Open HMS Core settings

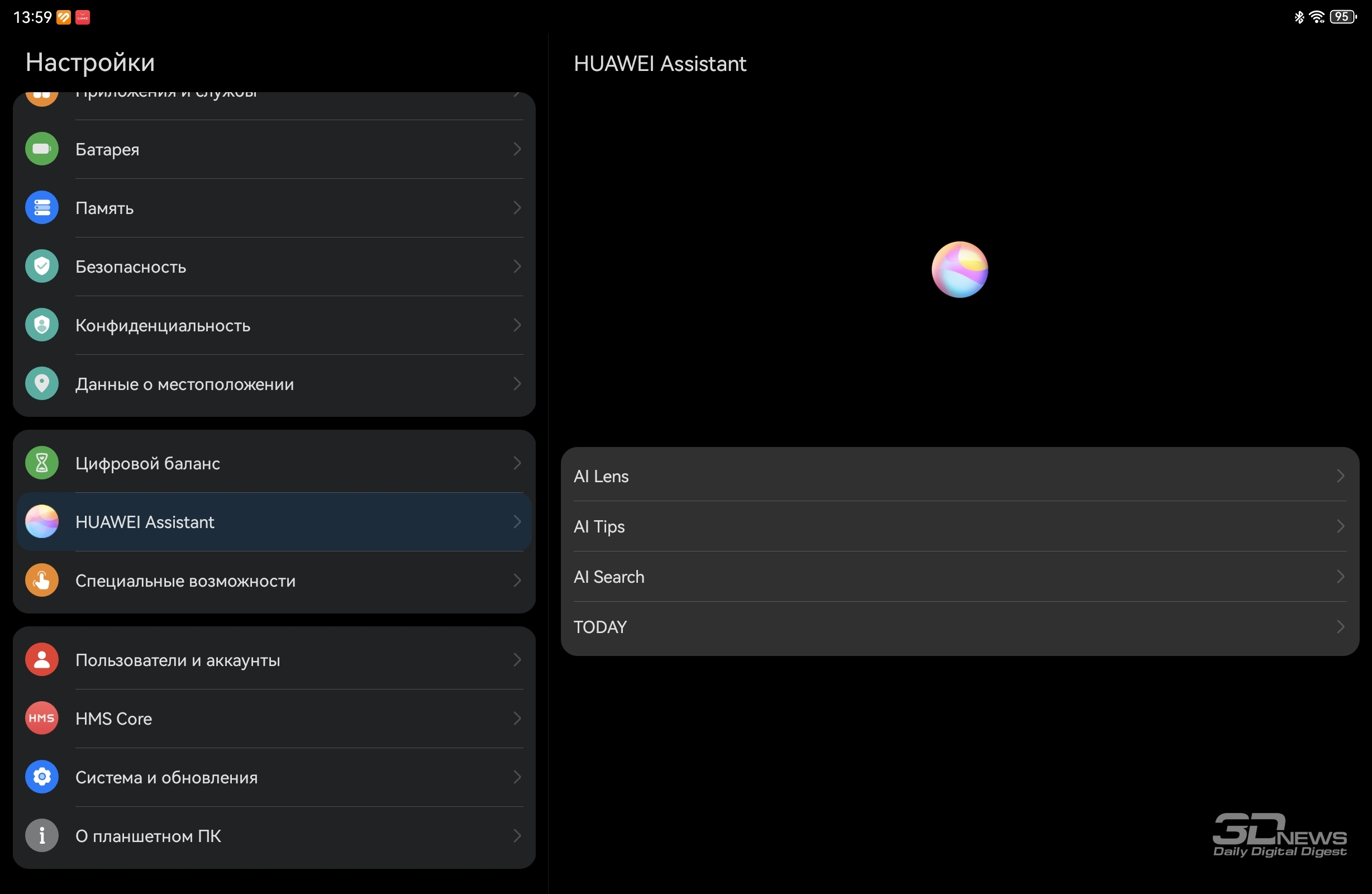pos(274,719)
